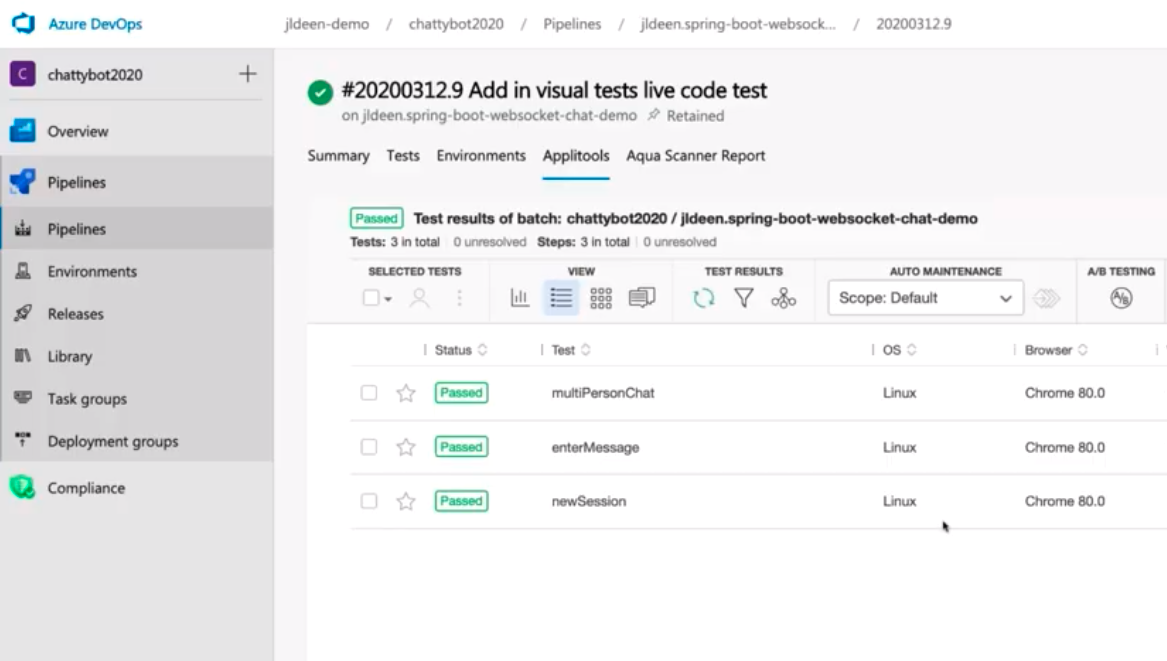Image resolution: width=1167 pixels, height=661 pixels.
Task: Open the Scope: Default dropdown
Action: pos(924,298)
